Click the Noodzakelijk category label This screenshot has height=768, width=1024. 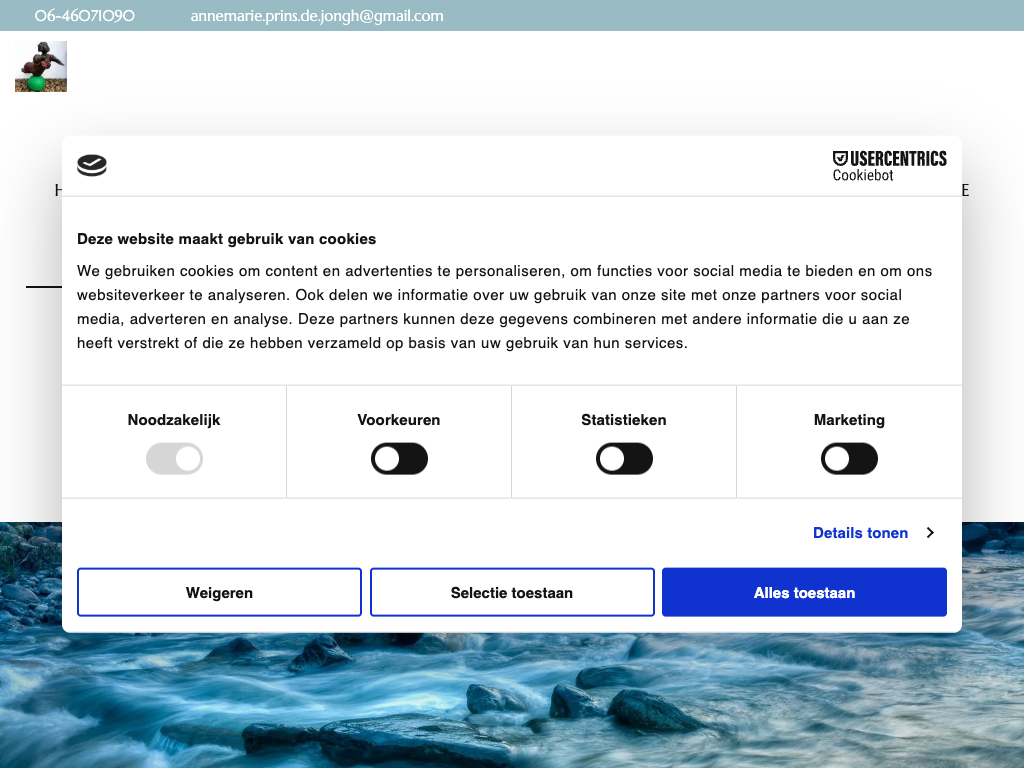click(x=174, y=420)
